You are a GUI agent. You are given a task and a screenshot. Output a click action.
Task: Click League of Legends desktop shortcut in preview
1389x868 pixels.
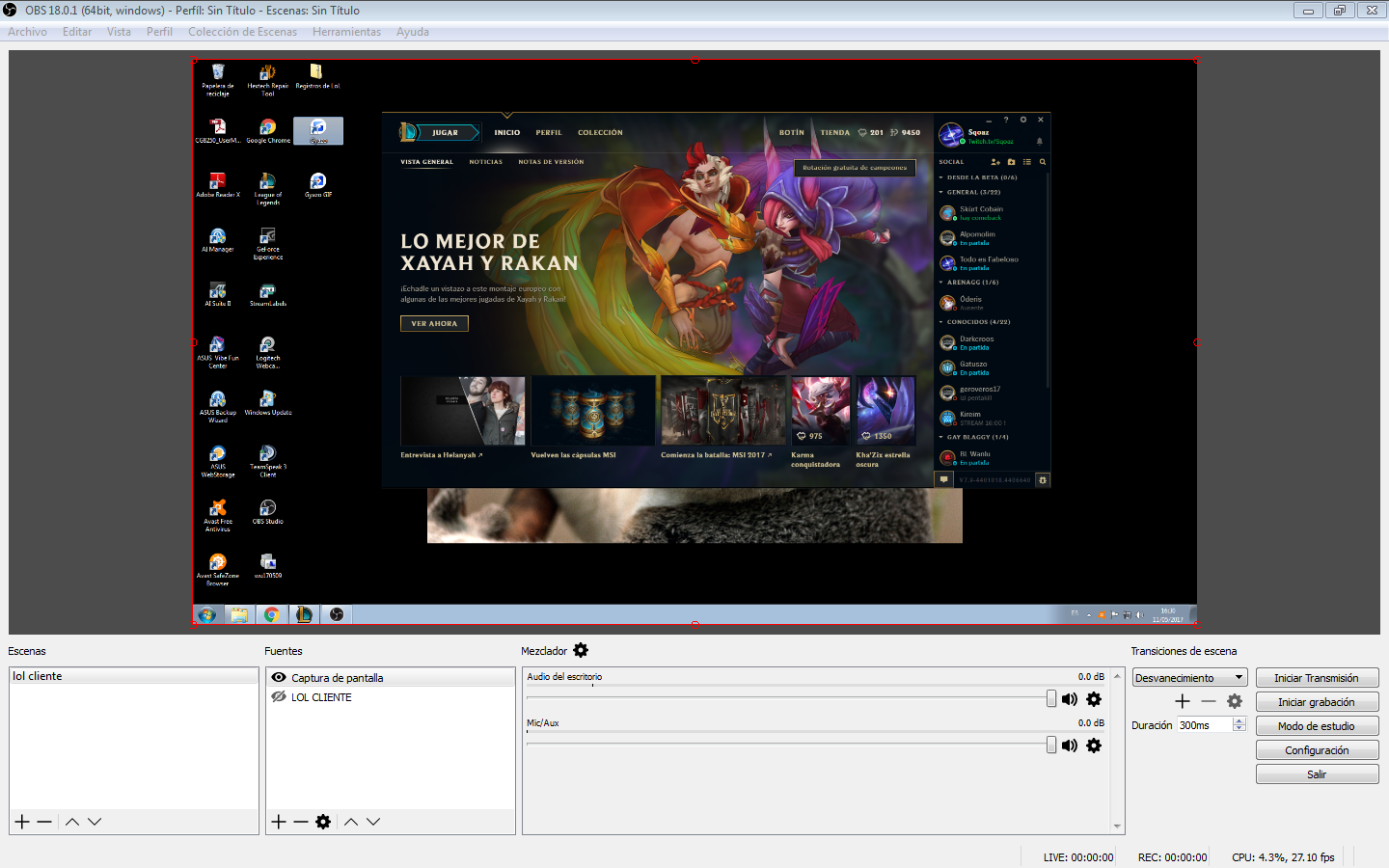(x=267, y=188)
